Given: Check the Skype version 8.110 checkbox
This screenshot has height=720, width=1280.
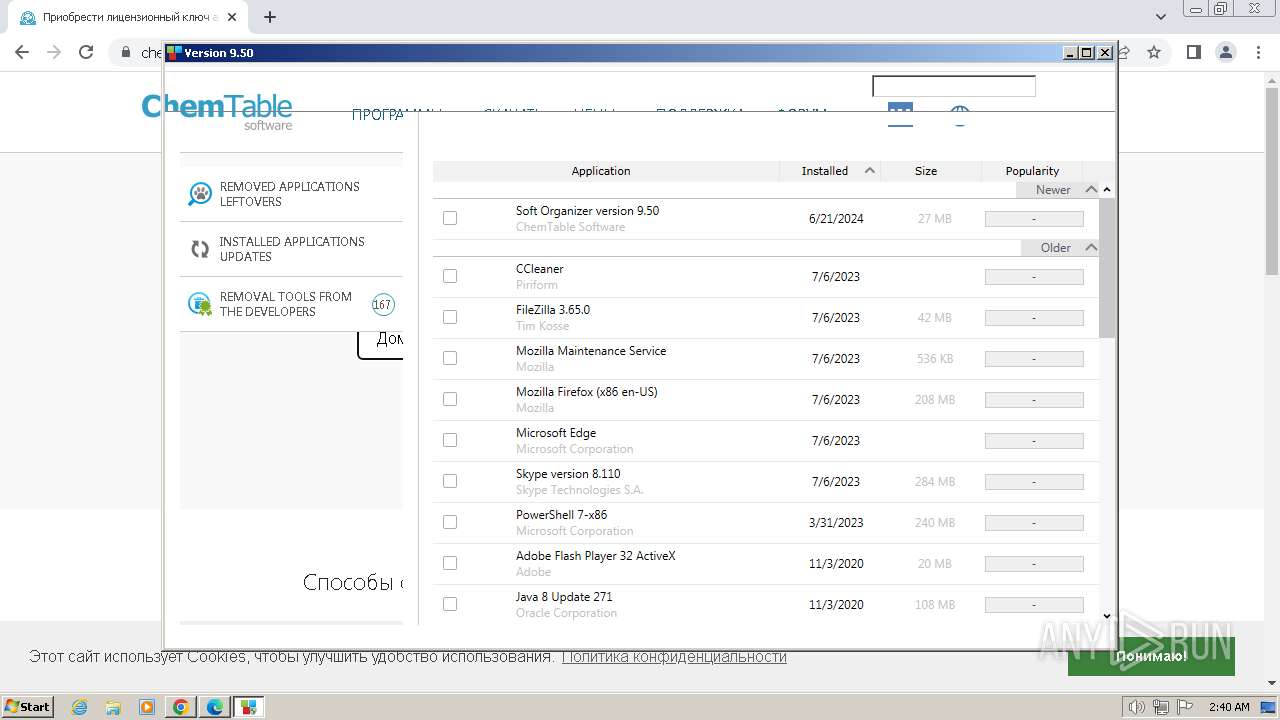Looking at the screenshot, I should (x=450, y=481).
